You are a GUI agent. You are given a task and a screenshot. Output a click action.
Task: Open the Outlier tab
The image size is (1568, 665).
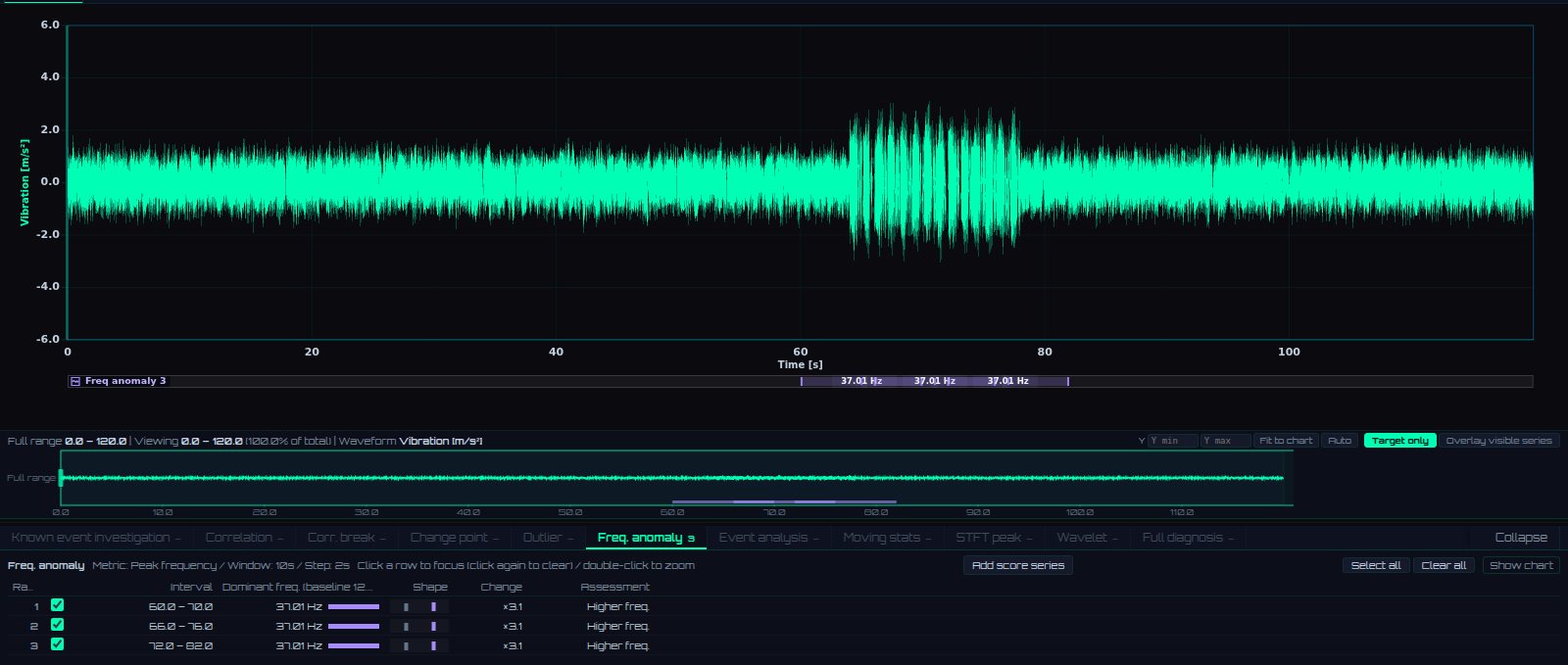tap(548, 538)
